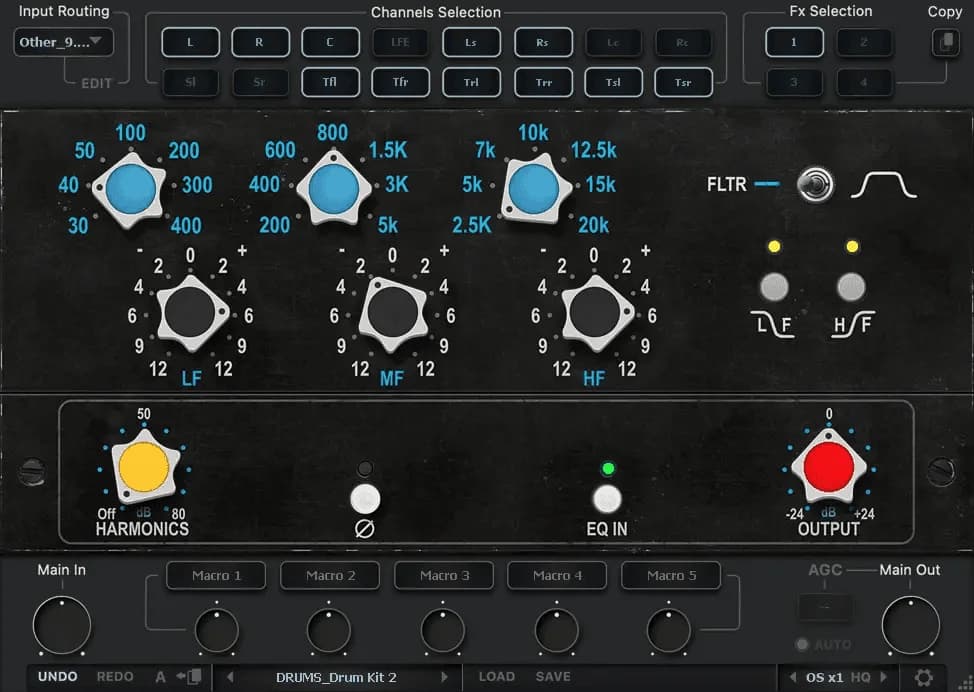The height and width of the screenshot is (692, 974).
Task: Open the Input Routing dropdown
Action: point(64,42)
